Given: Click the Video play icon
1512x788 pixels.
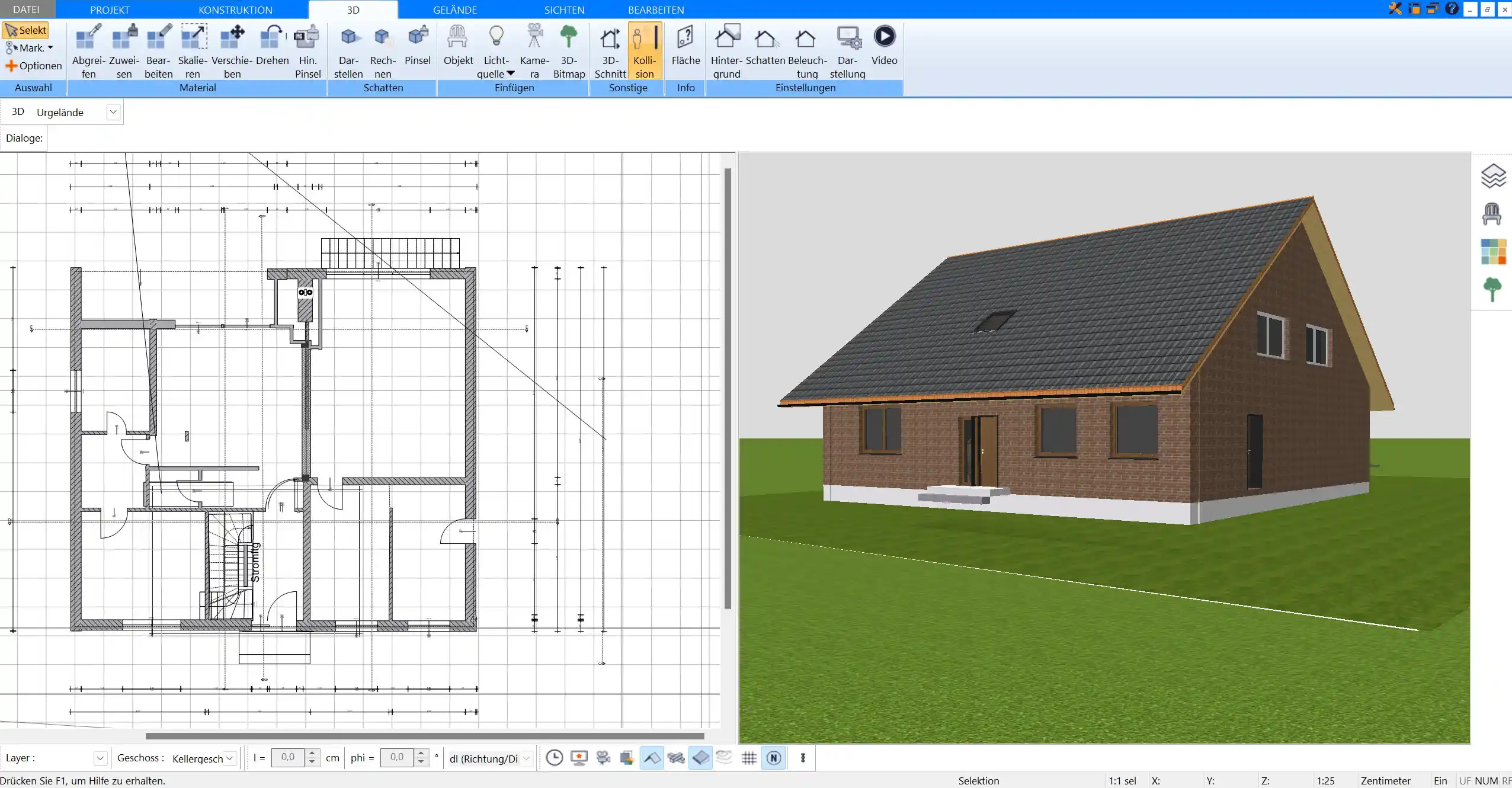Looking at the screenshot, I should point(885,37).
